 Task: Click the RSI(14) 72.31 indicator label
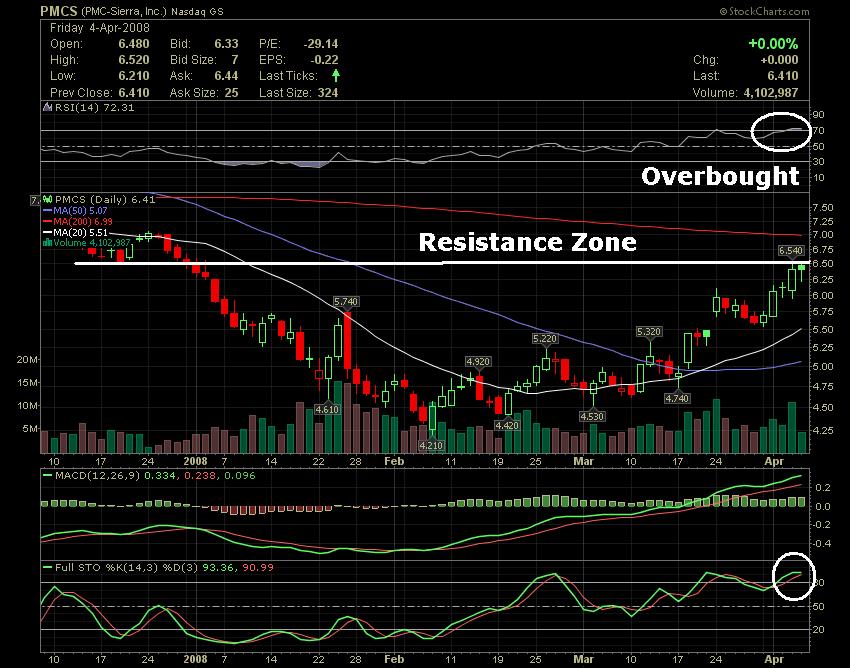pyautogui.click(x=95, y=107)
